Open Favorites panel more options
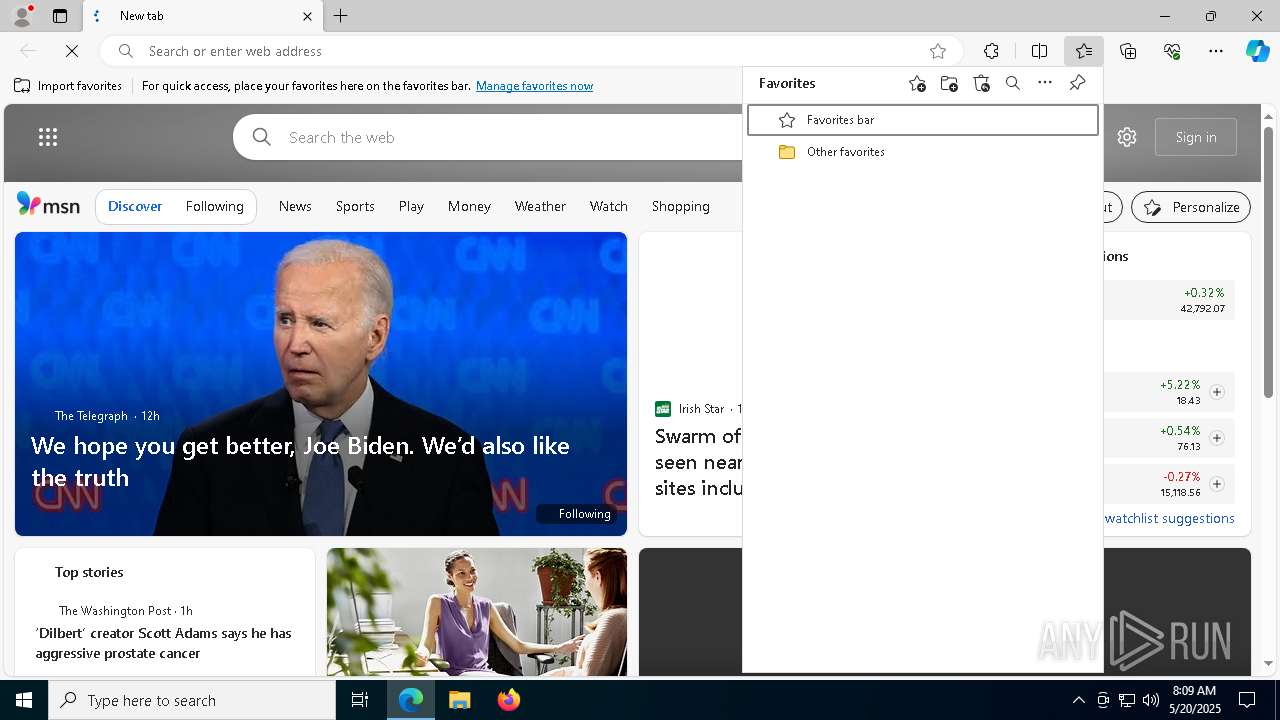This screenshot has width=1280, height=720. tap(1045, 84)
